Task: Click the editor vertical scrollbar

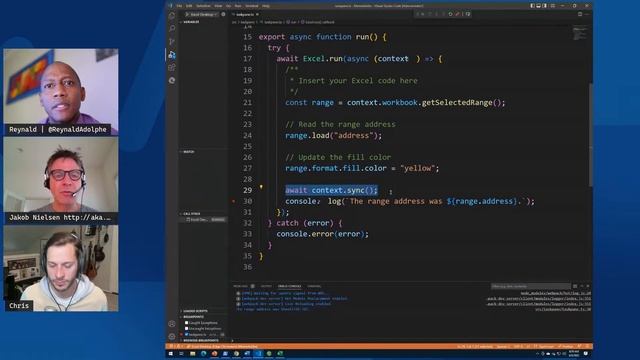Action: (591, 135)
